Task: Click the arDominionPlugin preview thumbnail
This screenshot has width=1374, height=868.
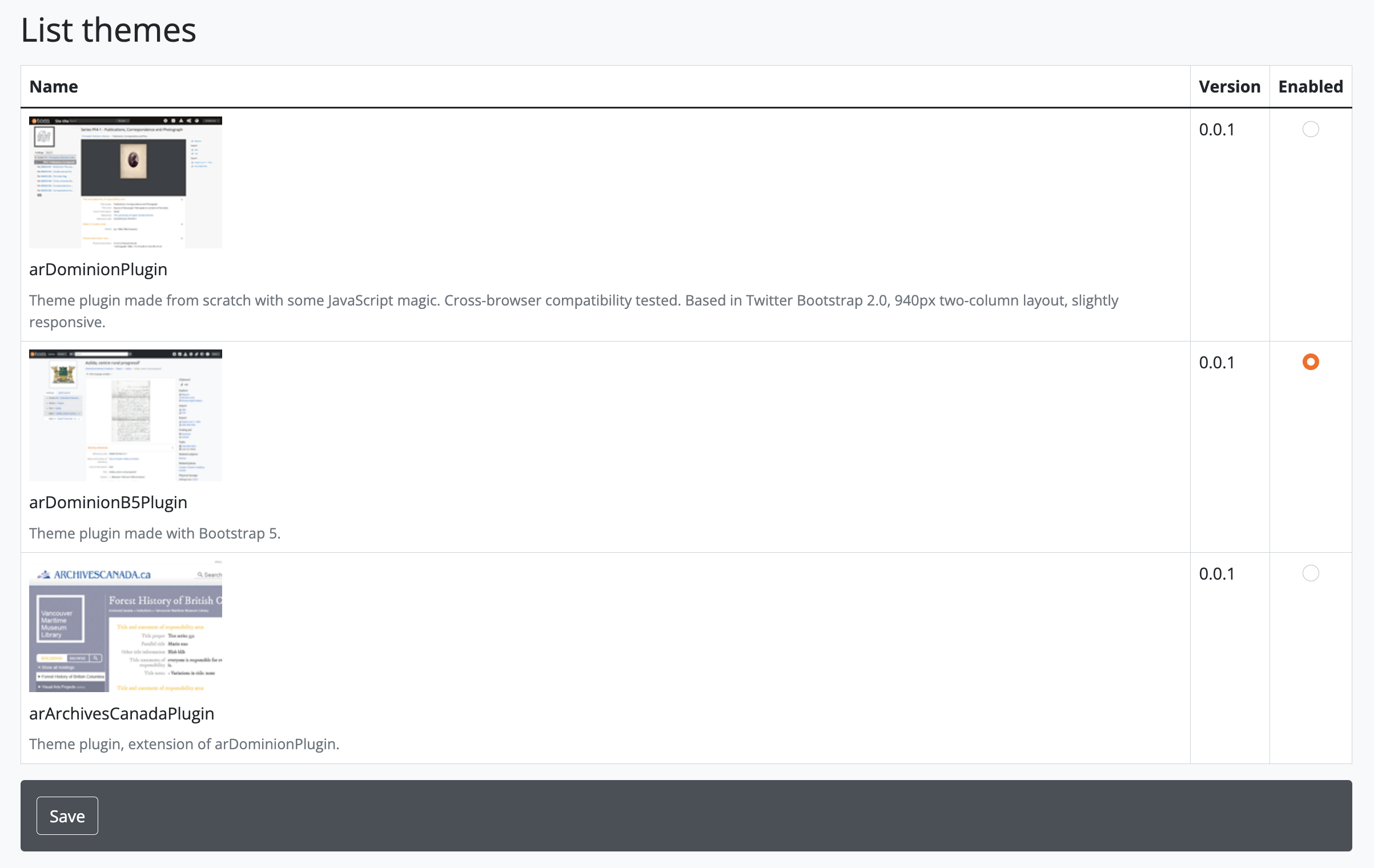Action: [126, 182]
